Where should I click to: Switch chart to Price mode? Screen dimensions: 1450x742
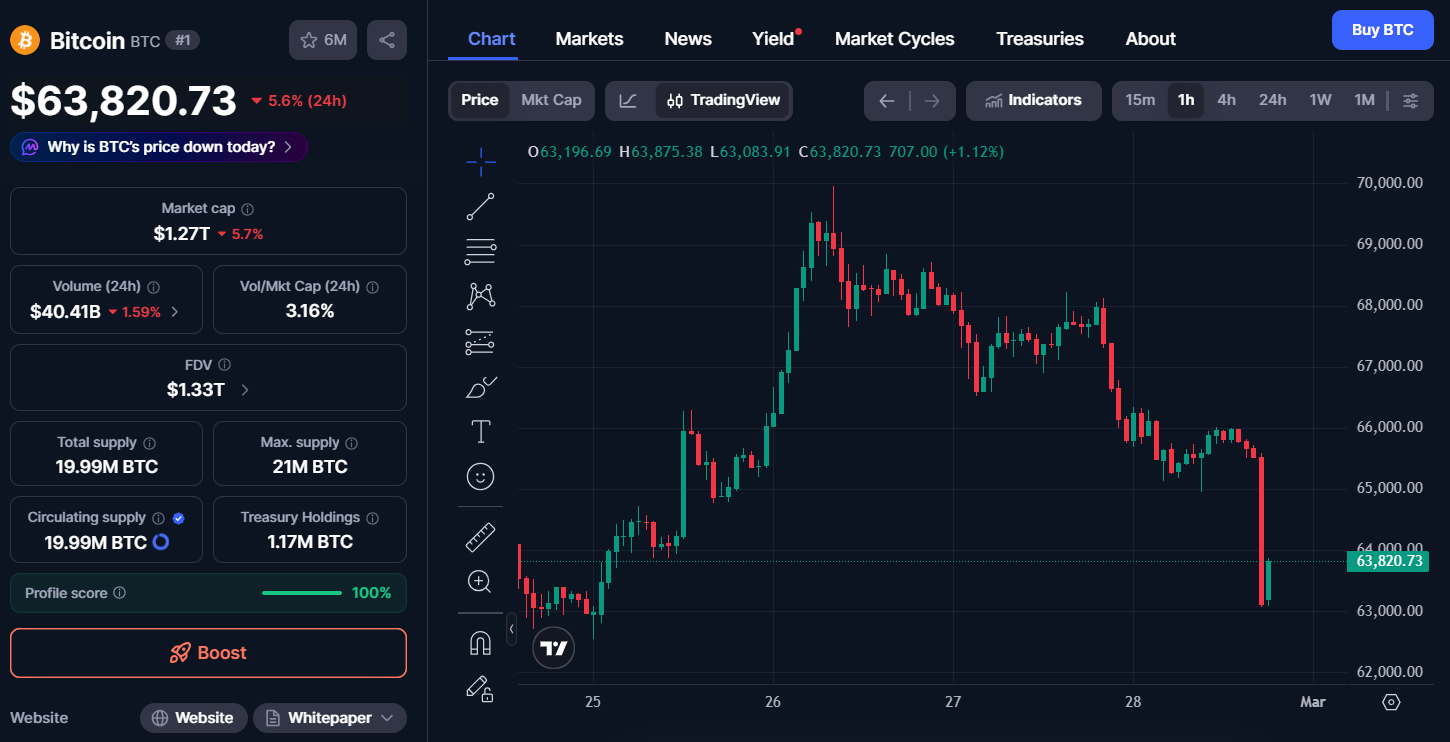(480, 100)
